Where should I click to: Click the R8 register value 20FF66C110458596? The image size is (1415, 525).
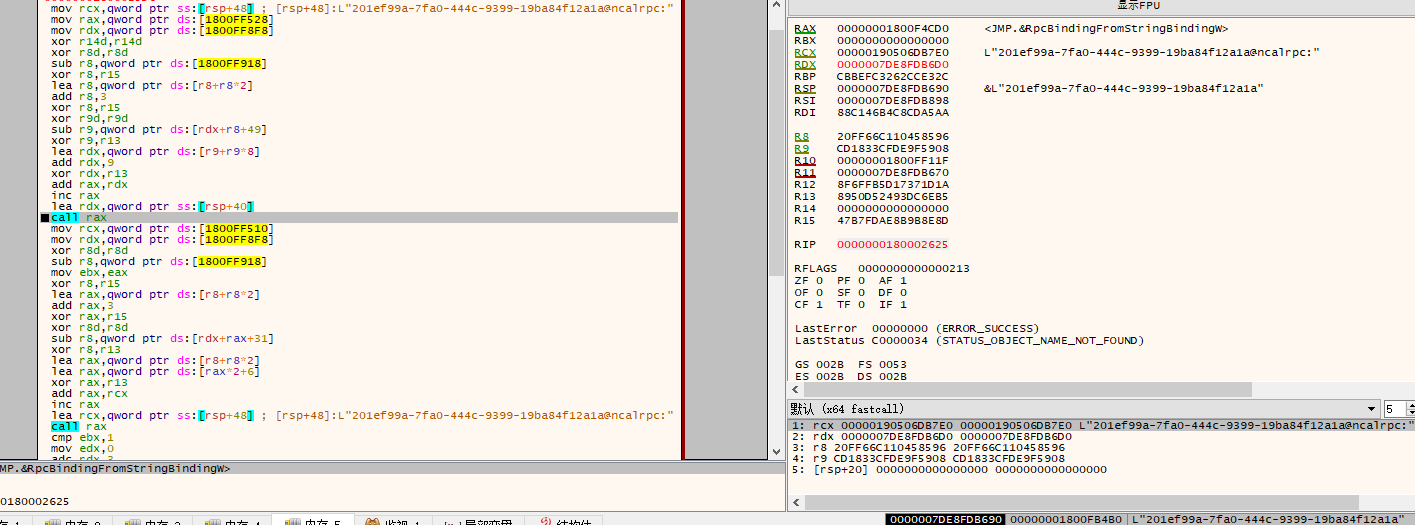click(x=893, y=136)
